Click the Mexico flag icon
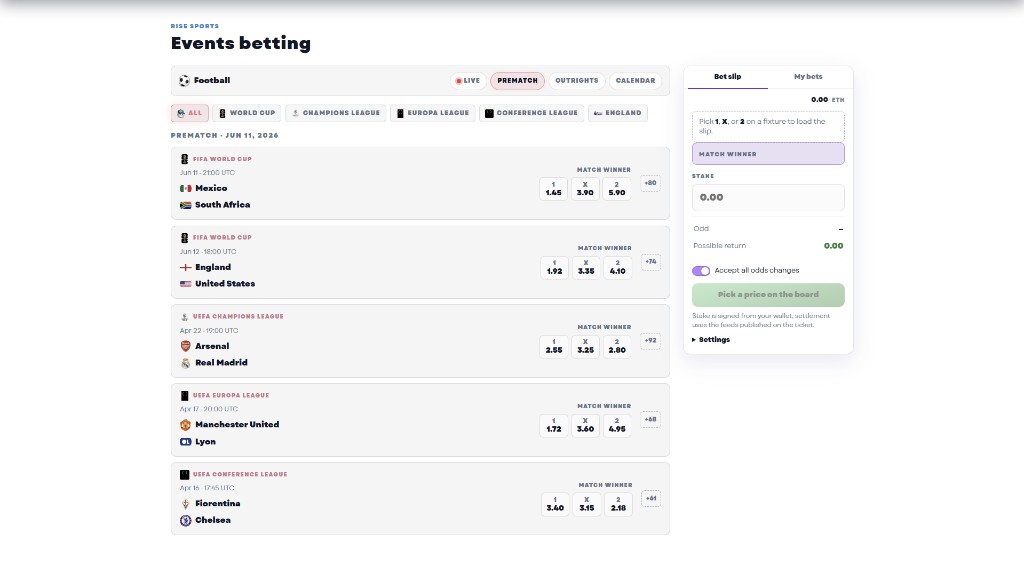 (185, 188)
